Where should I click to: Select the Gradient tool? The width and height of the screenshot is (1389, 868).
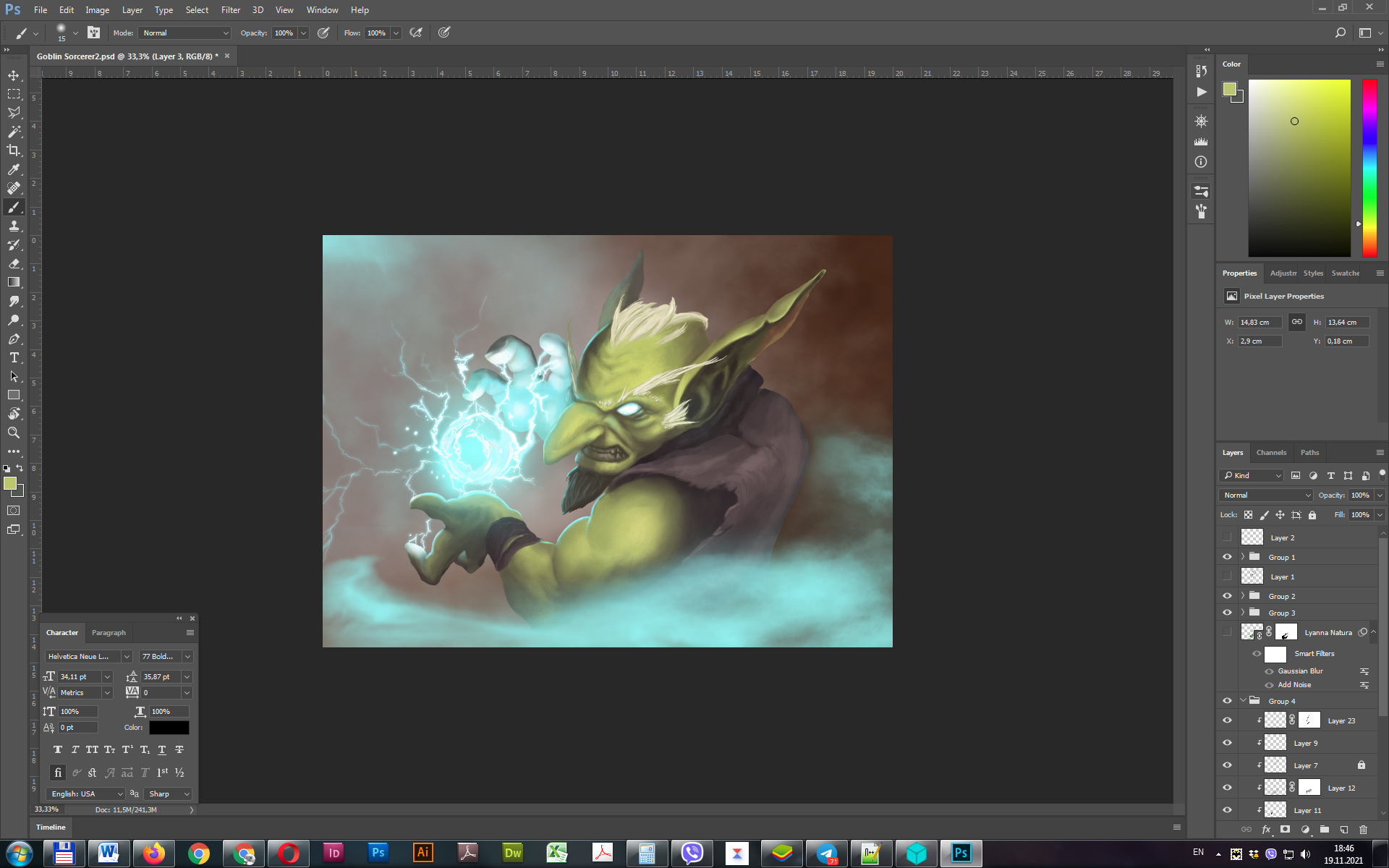(x=14, y=282)
